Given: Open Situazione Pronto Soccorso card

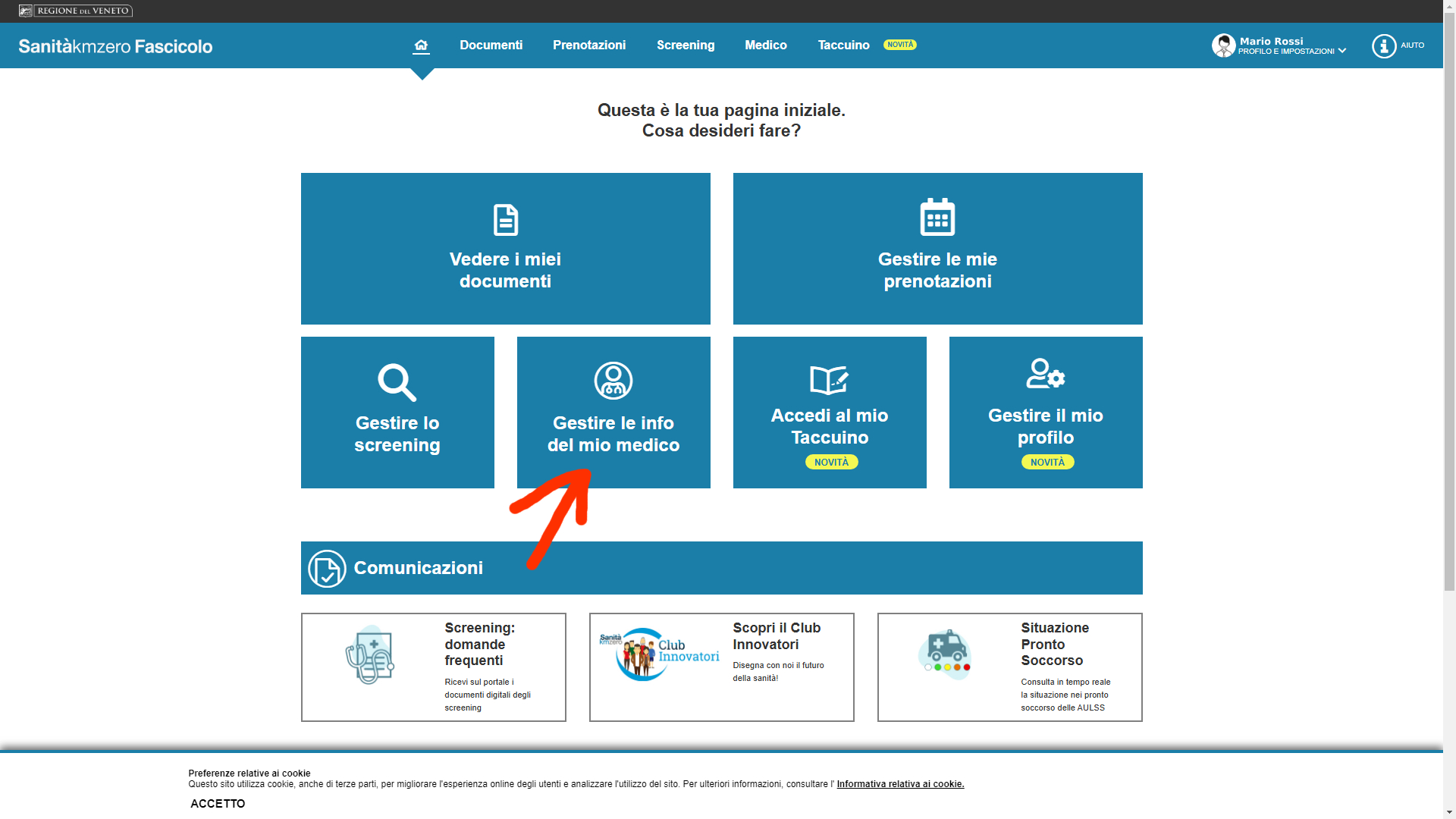Looking at the screenshot, I should point(1009,667).
